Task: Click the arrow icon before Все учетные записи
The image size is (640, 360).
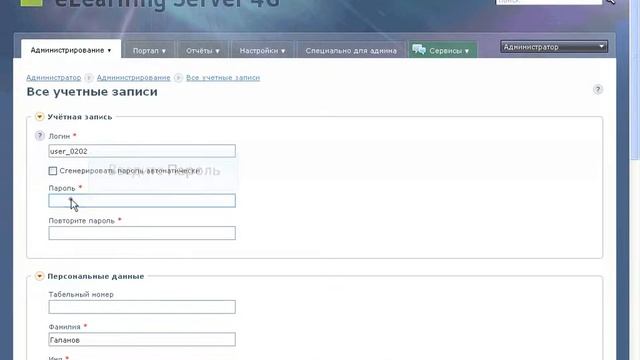Action: pos(178,78)
